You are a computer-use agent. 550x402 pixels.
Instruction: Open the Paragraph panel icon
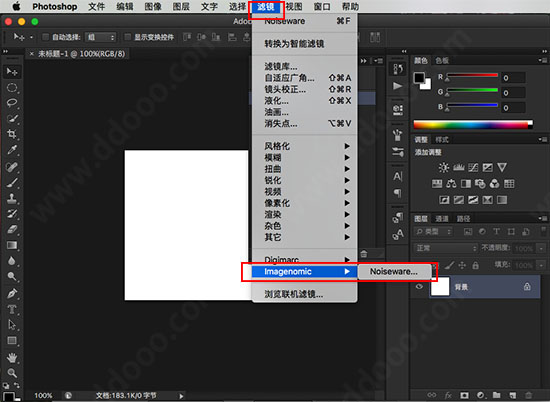coord(398,192)
